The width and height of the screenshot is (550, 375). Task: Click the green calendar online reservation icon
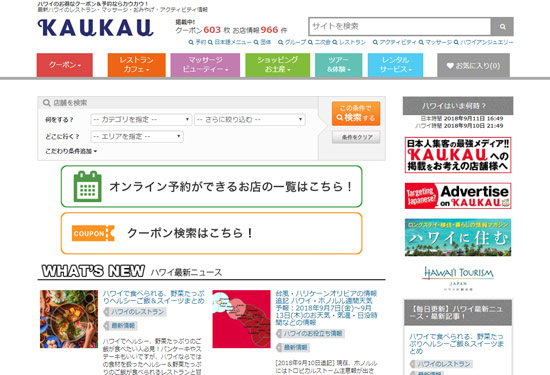(87, 186)
